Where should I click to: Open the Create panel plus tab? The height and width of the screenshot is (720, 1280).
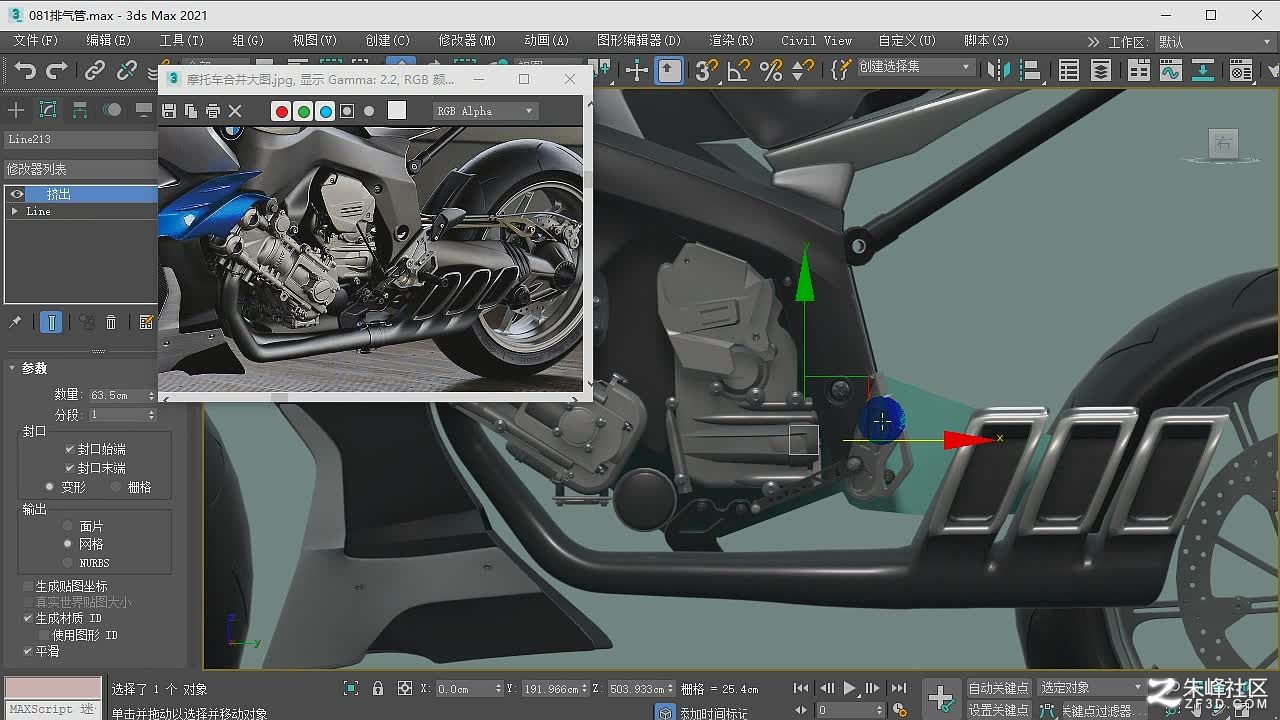(x=16, y=110)
